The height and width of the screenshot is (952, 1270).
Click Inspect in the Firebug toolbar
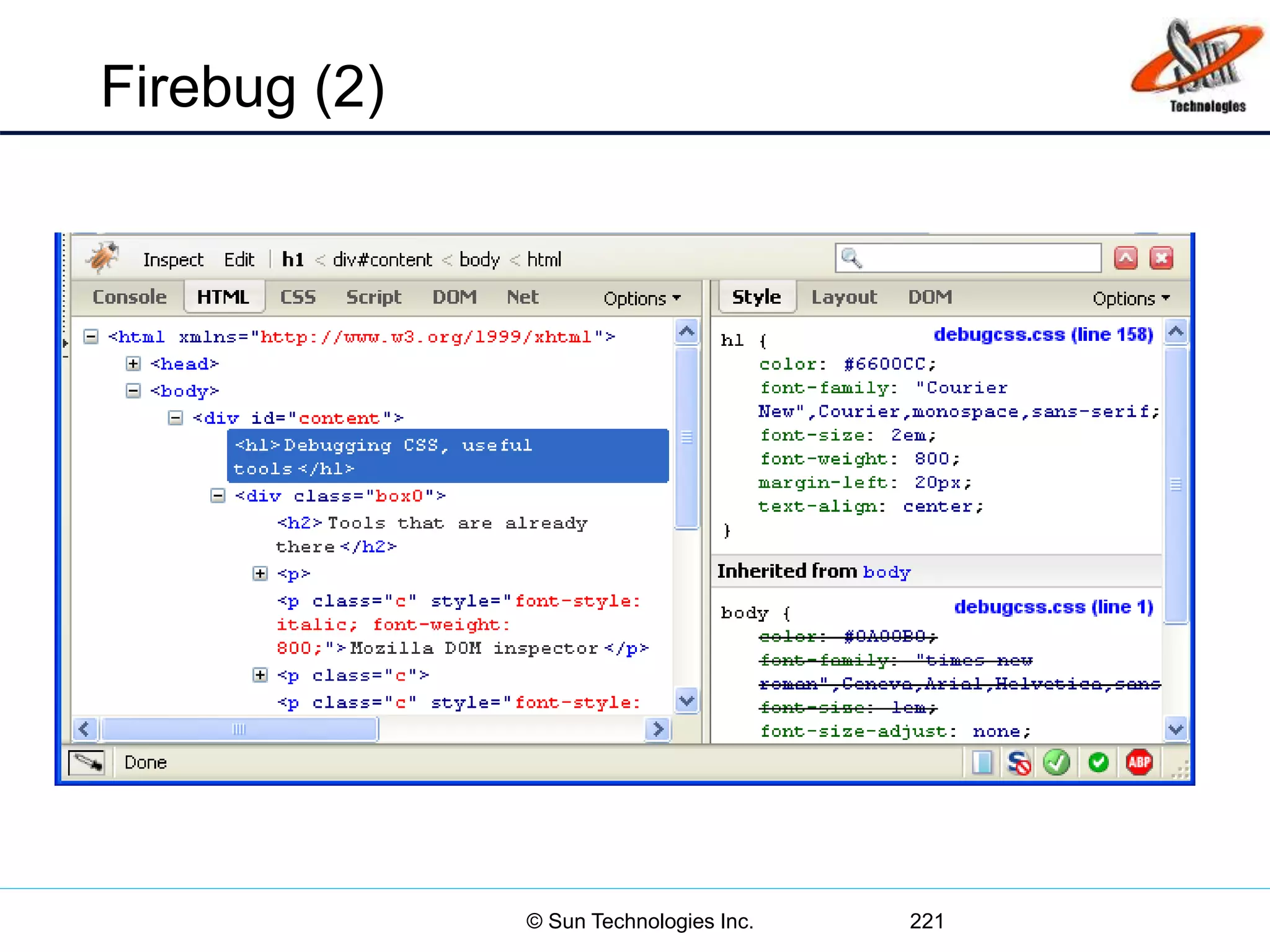(173, 260)
